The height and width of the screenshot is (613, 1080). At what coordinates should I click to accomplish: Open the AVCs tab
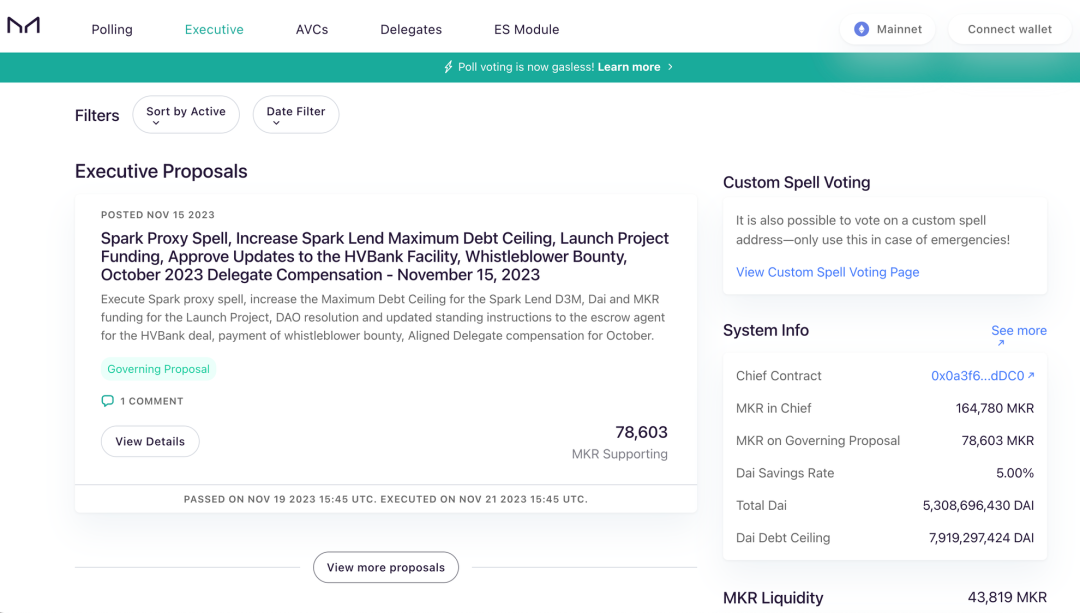(312, 30)
